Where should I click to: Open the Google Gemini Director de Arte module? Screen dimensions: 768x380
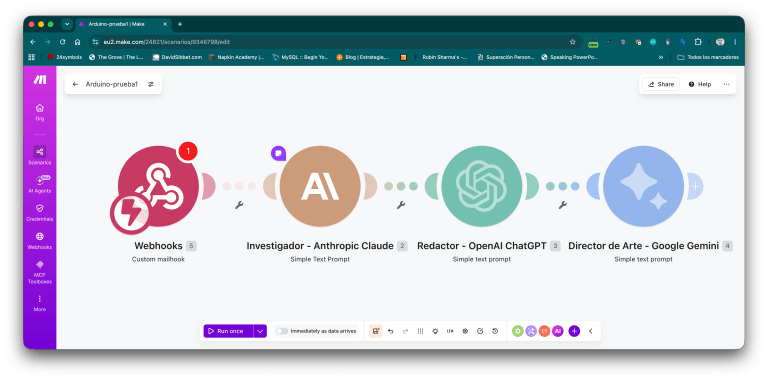(x=644, y=186)
